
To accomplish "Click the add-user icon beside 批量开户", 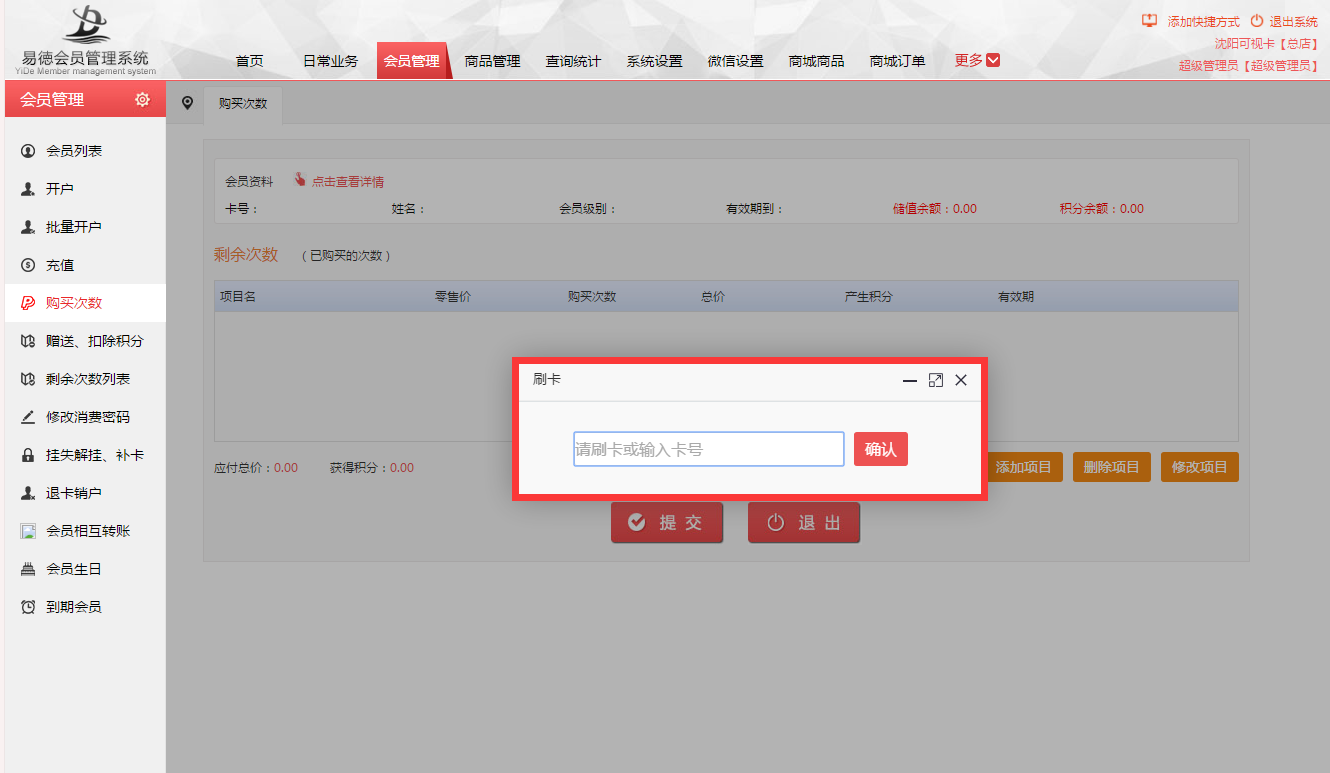I will 28,227.
